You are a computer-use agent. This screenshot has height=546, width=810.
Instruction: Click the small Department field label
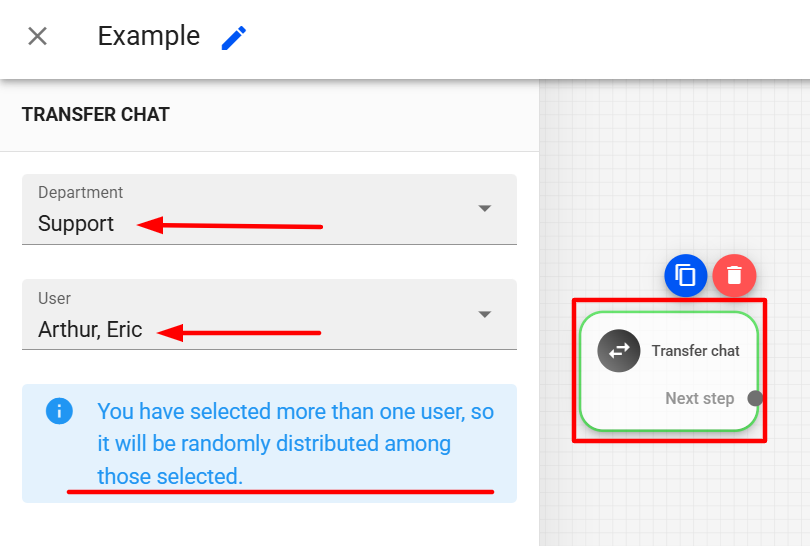coord(81,192)
